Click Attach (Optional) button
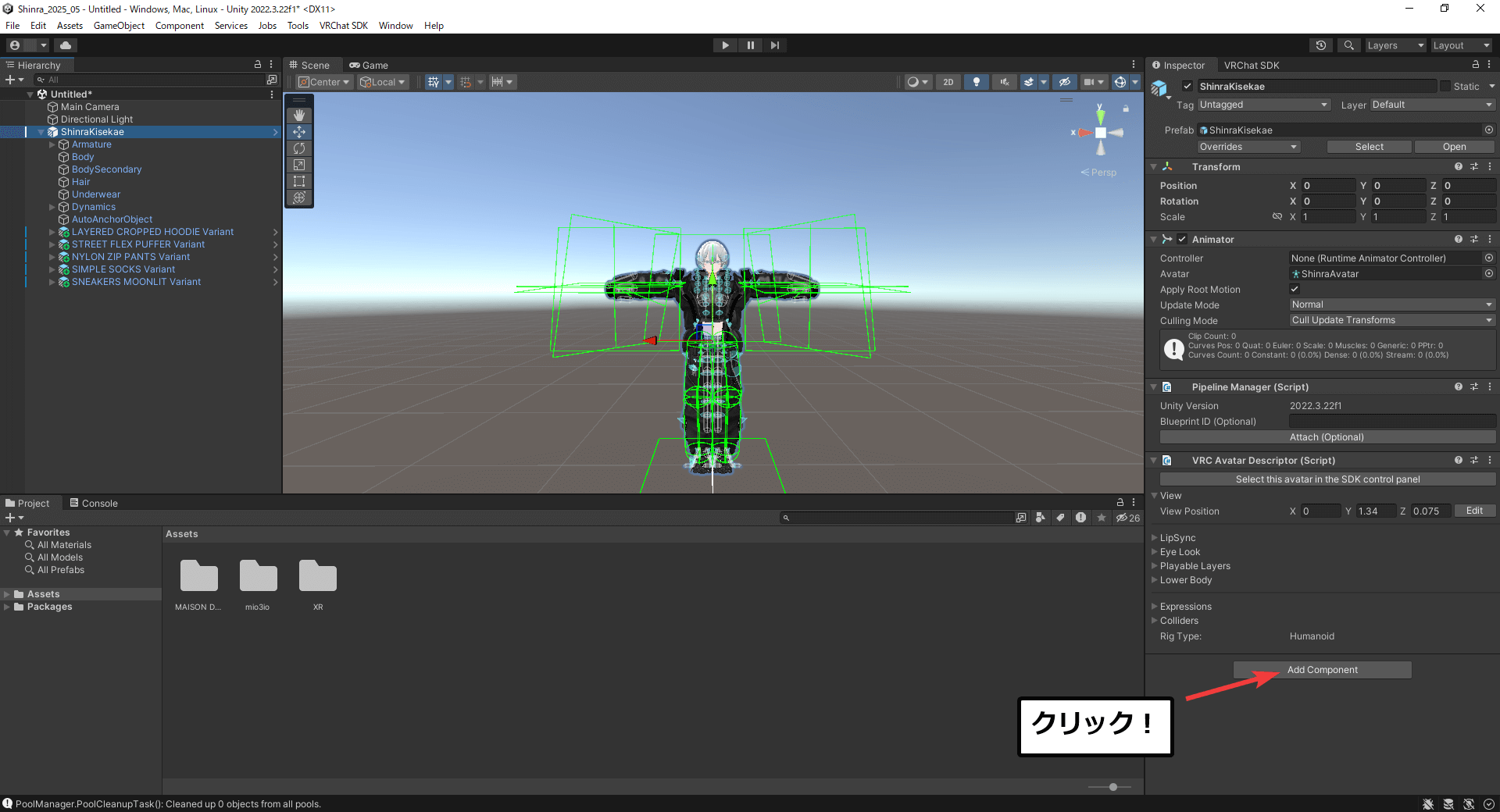Viewport: 1500px width, 812px height. [1327, 437]
